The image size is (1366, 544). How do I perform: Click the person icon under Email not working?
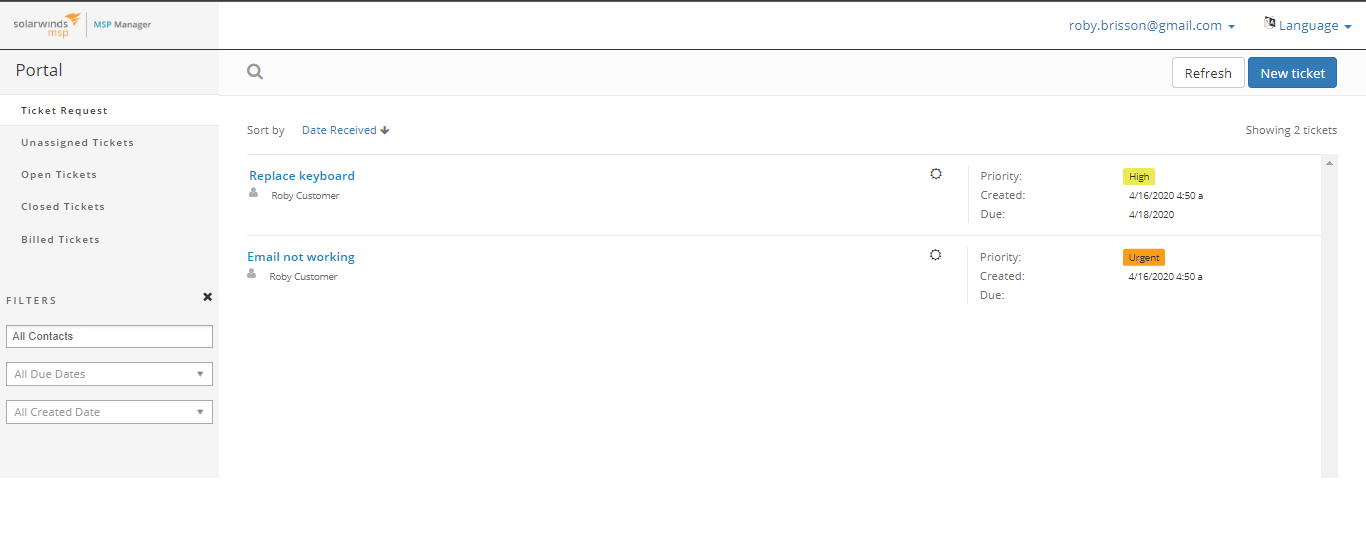tap(252, 274)
